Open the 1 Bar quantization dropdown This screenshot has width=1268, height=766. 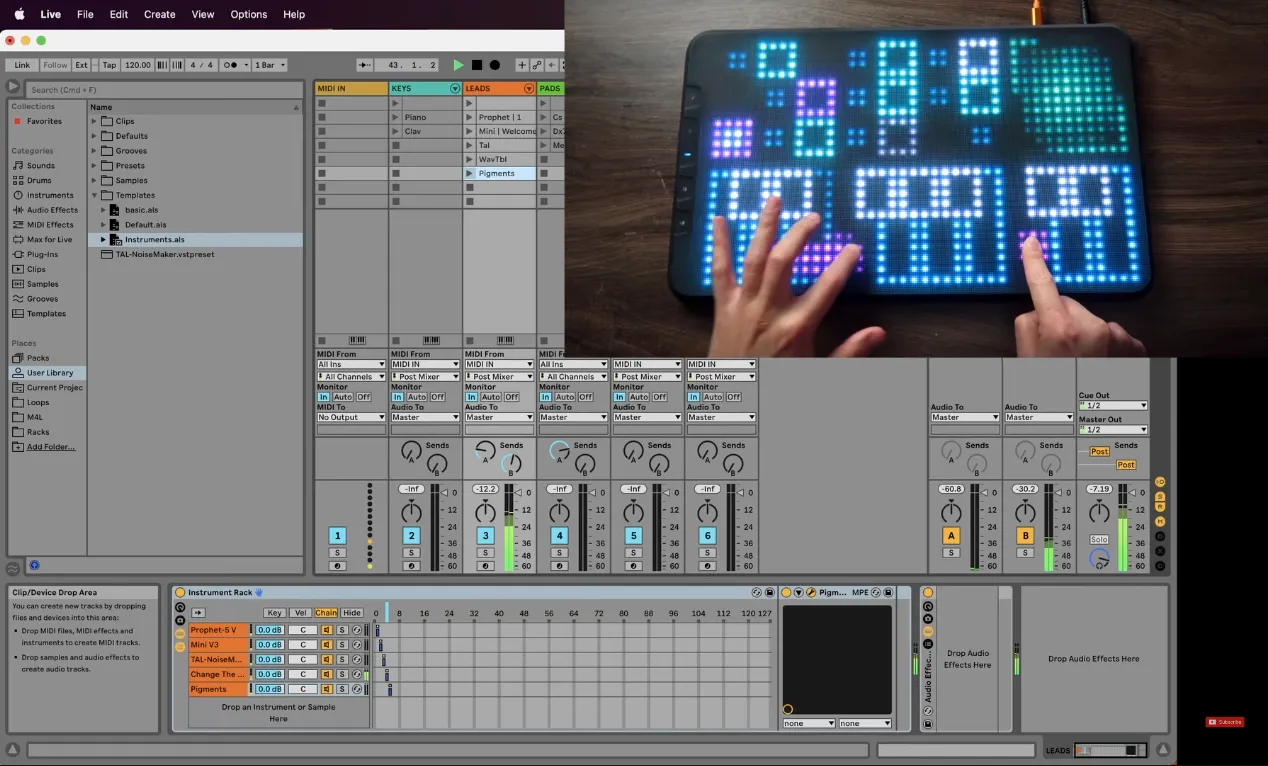point(270,65)
